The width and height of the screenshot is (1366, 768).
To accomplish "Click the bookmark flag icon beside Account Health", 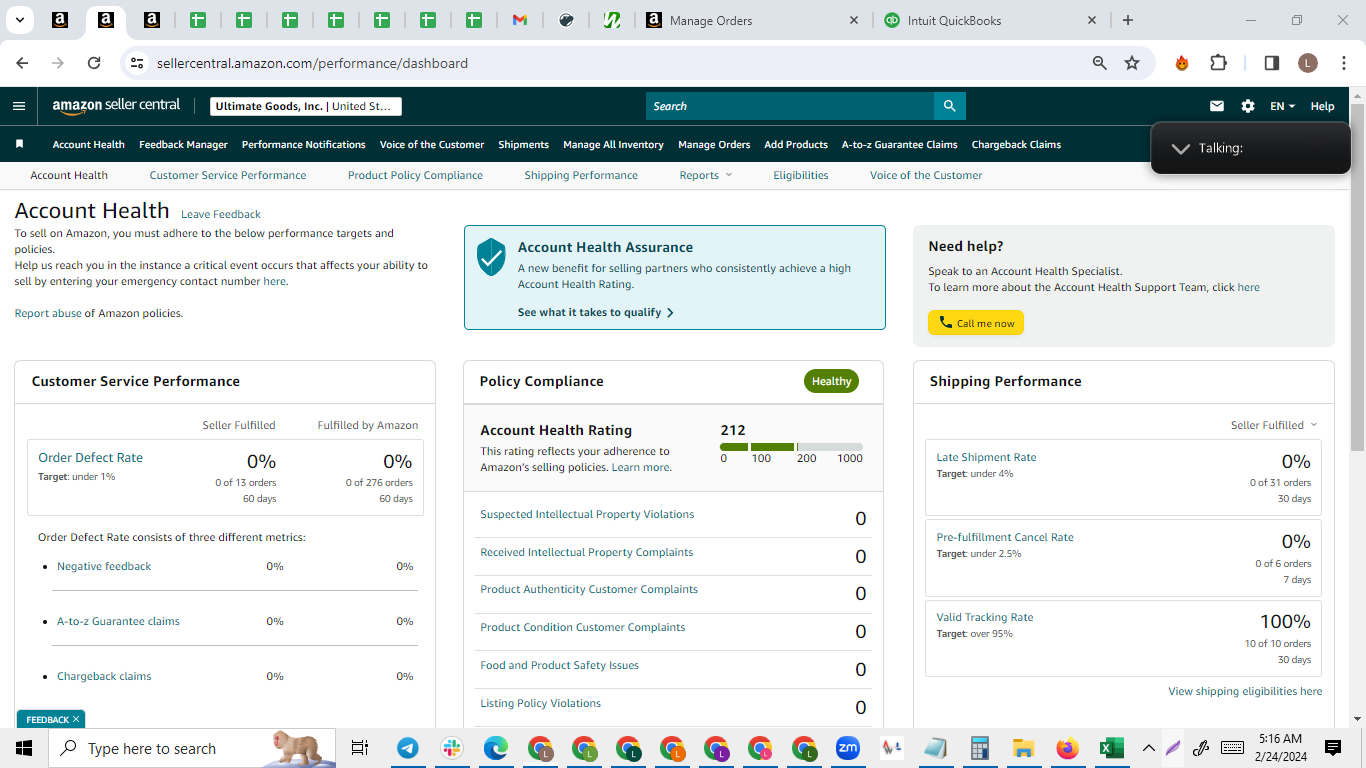I will pyautogui.click(x=19, y=144).
